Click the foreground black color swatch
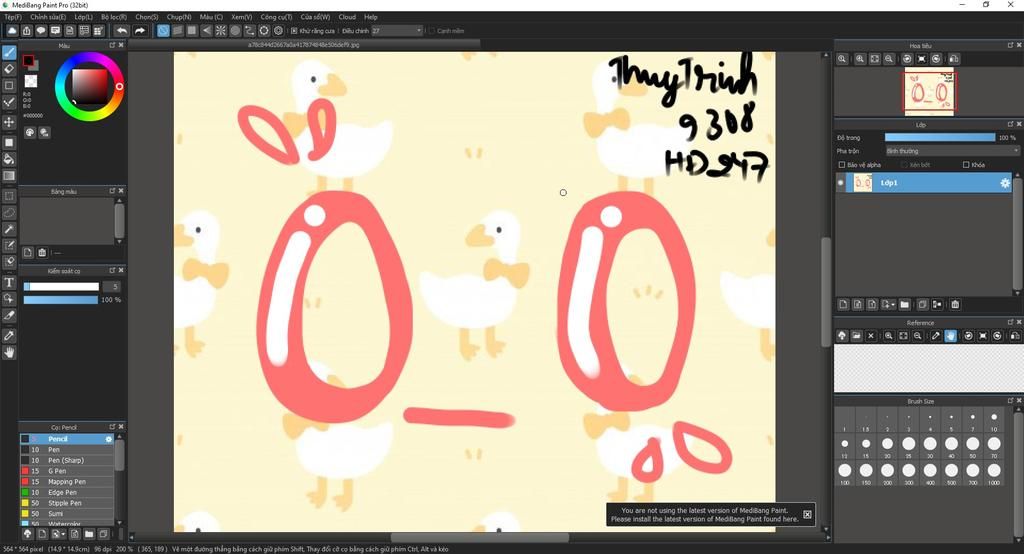Screen dimensions: 1024x554 (x=28, y=61)
